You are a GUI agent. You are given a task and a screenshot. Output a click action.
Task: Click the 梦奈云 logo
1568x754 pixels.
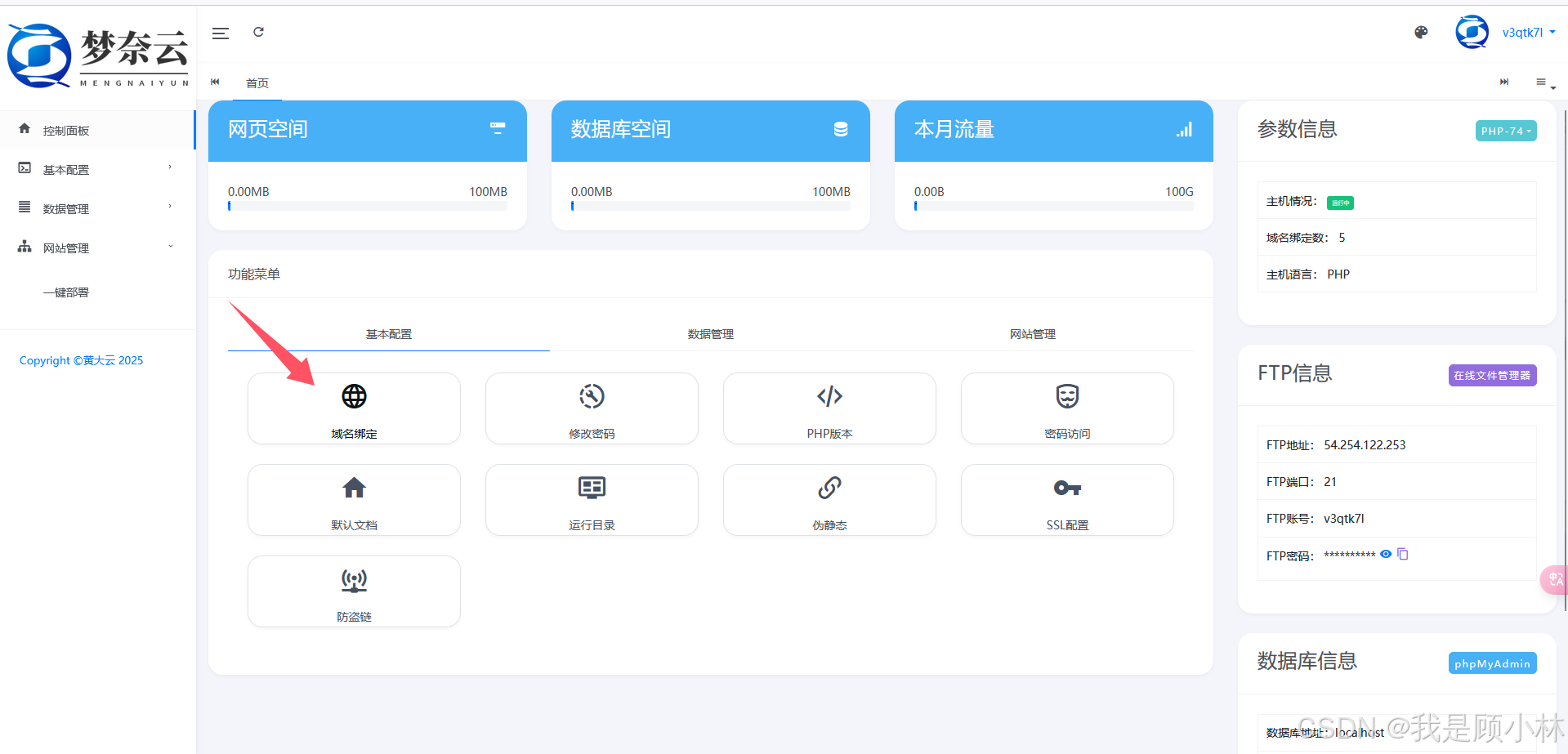coord(98,55)
